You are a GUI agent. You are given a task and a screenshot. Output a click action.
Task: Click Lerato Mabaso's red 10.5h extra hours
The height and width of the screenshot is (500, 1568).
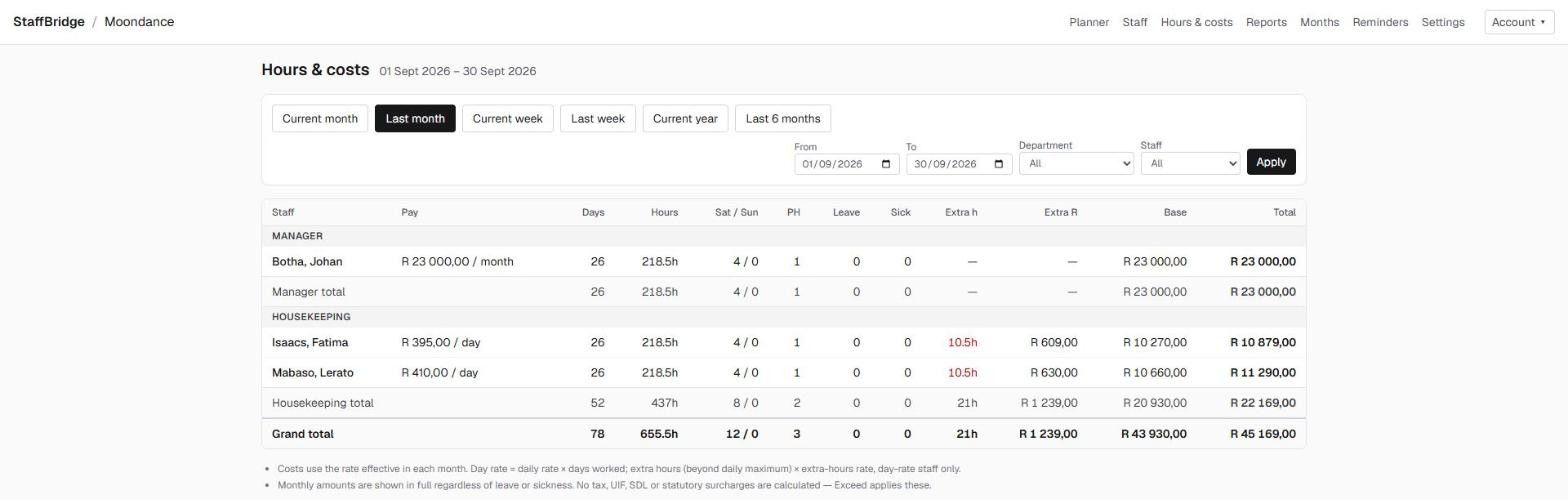pos(963,373)
